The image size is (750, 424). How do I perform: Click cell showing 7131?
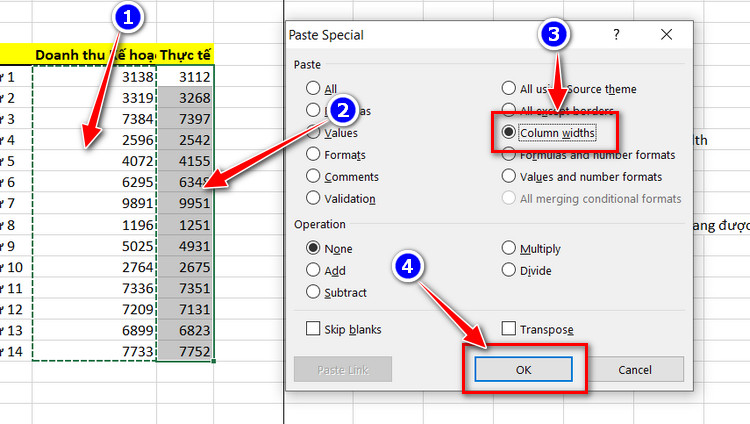pos(185,309)
